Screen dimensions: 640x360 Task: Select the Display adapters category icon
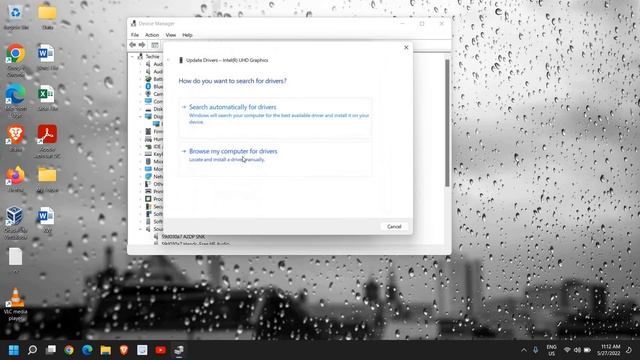[x=148, y=117]
